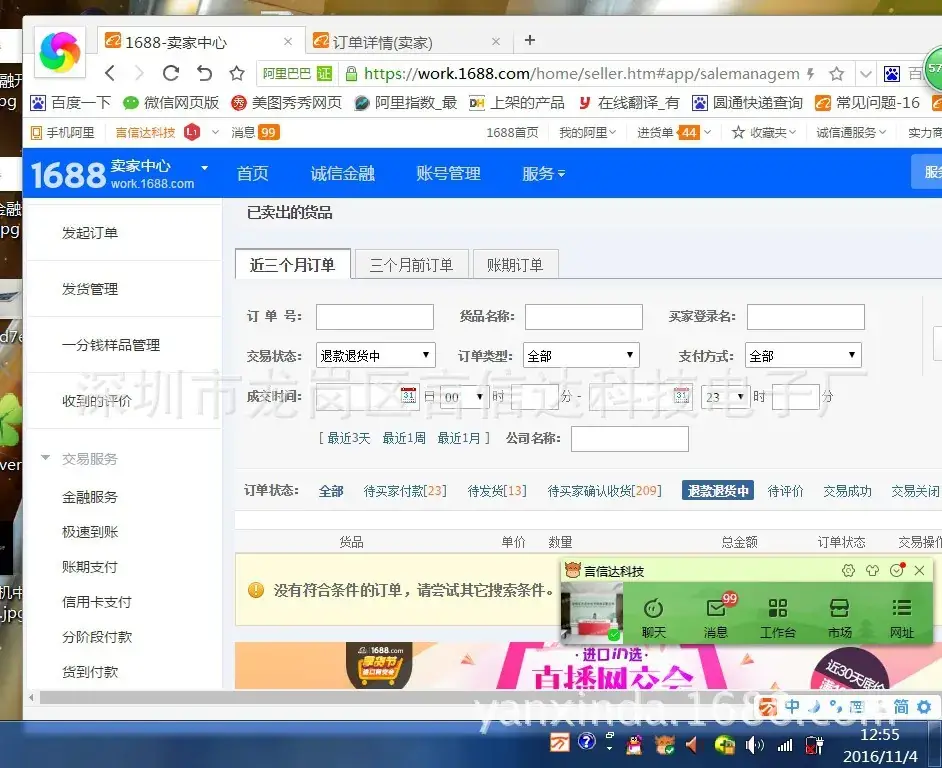Open 发货管理 in the left sidebar
The height and width of the screenshot is (768, 942).
point(90,289)
